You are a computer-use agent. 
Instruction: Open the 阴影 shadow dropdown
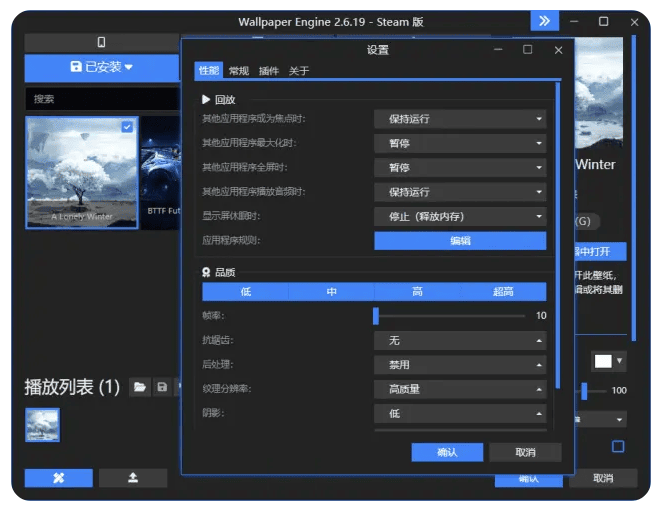[460, 413]
